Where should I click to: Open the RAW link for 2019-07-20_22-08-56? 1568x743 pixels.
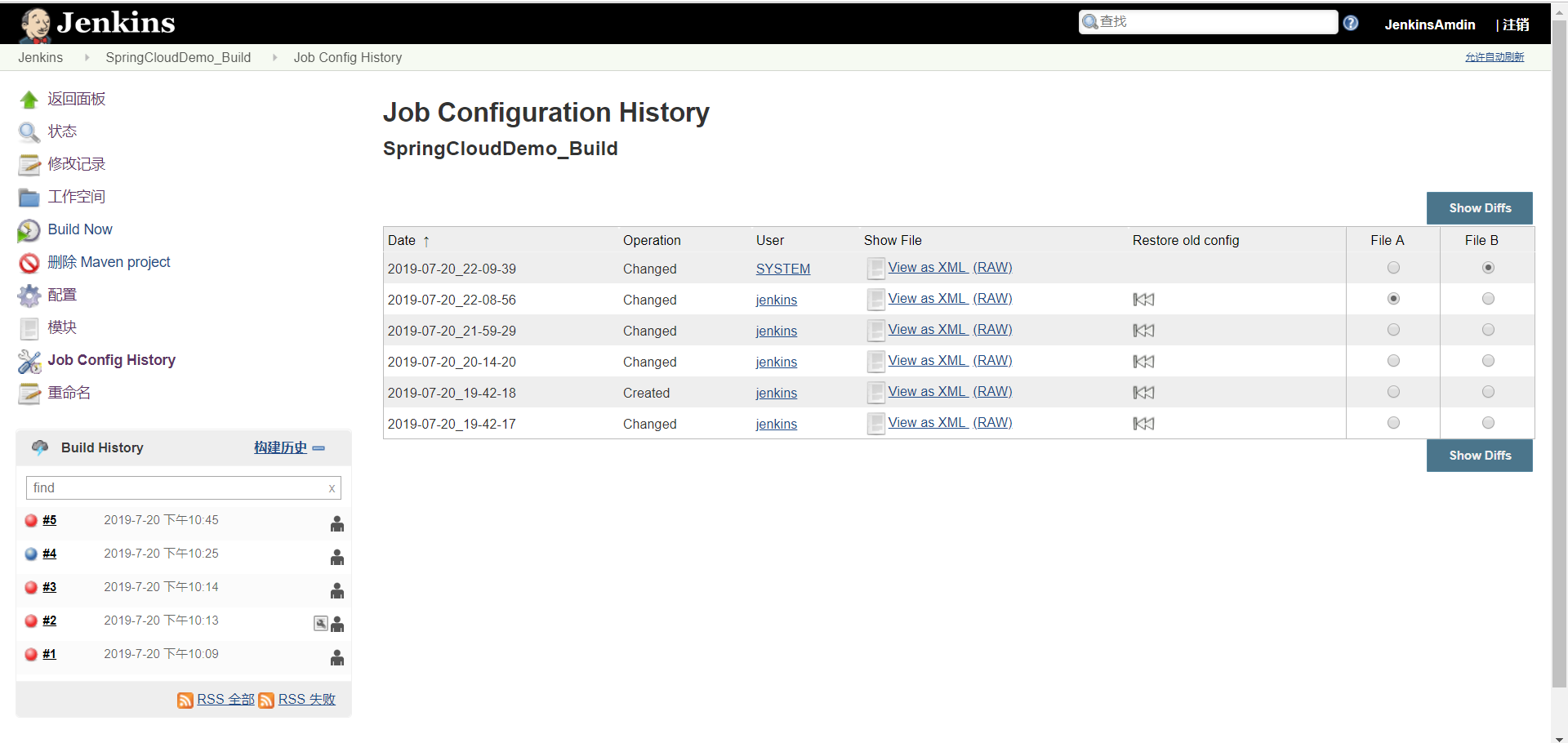992,298
